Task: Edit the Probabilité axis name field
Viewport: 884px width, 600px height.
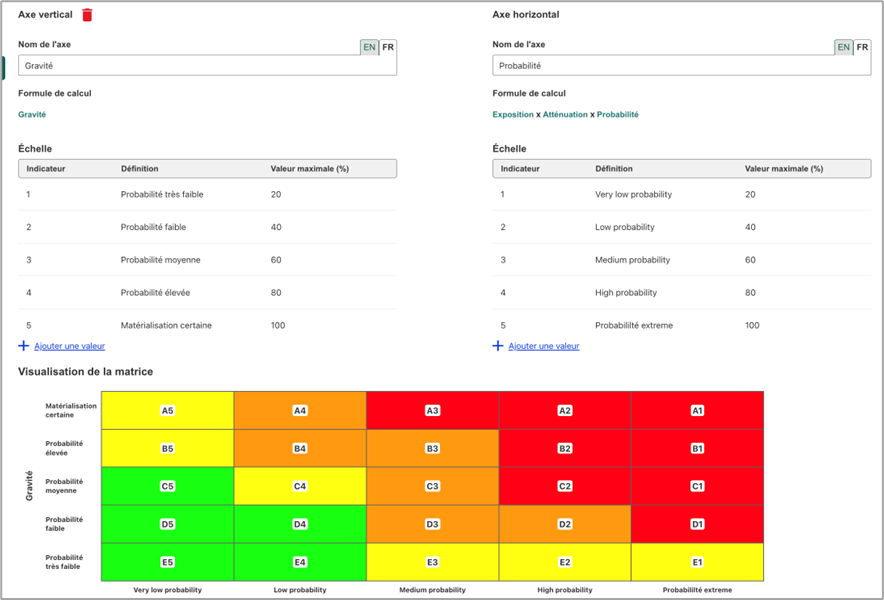Action: coord(682,65)
